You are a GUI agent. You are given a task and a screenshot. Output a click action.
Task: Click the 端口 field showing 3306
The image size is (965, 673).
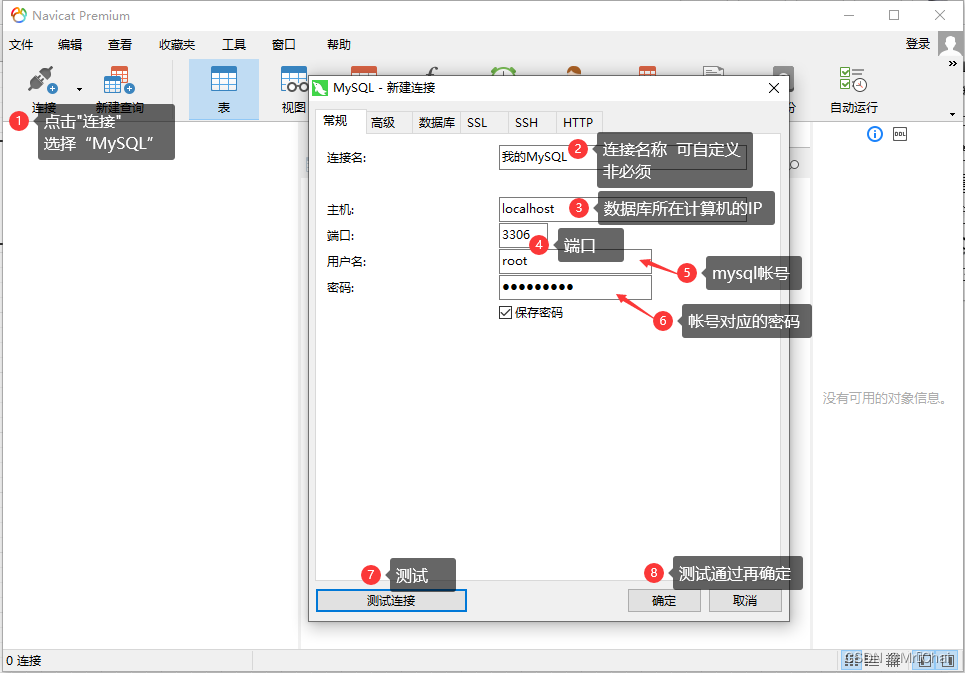point(523,235)
